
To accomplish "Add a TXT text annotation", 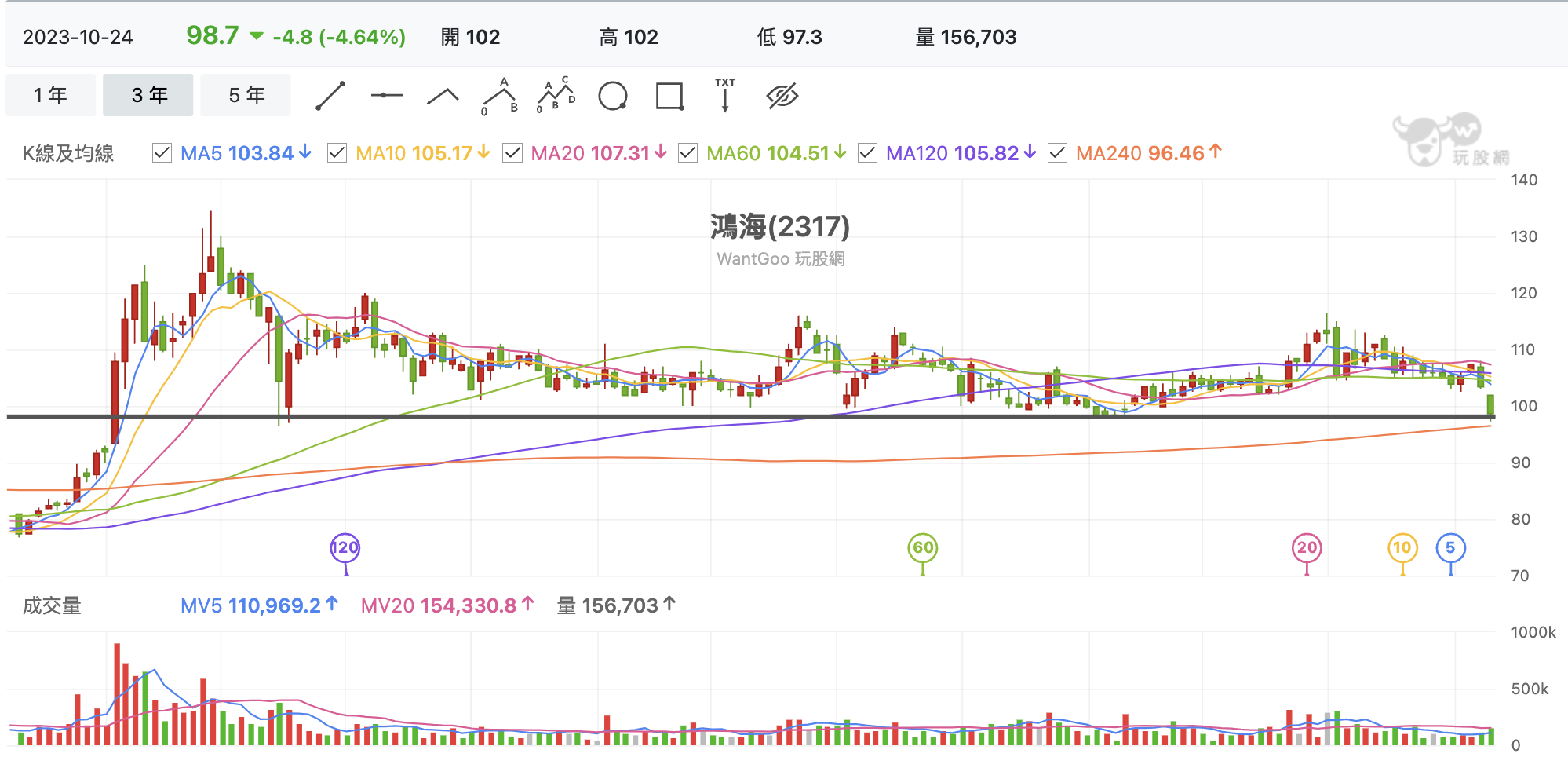I will [725, 95].
